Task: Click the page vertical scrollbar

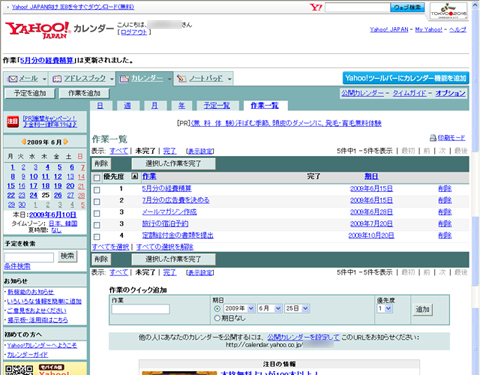Action: click(476, 187)
